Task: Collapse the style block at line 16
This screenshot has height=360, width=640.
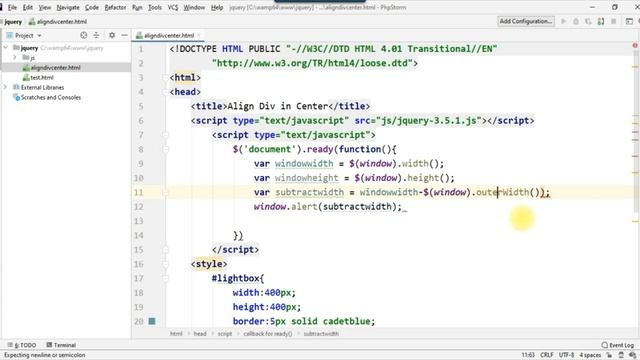Action: [x=166, y=264]
